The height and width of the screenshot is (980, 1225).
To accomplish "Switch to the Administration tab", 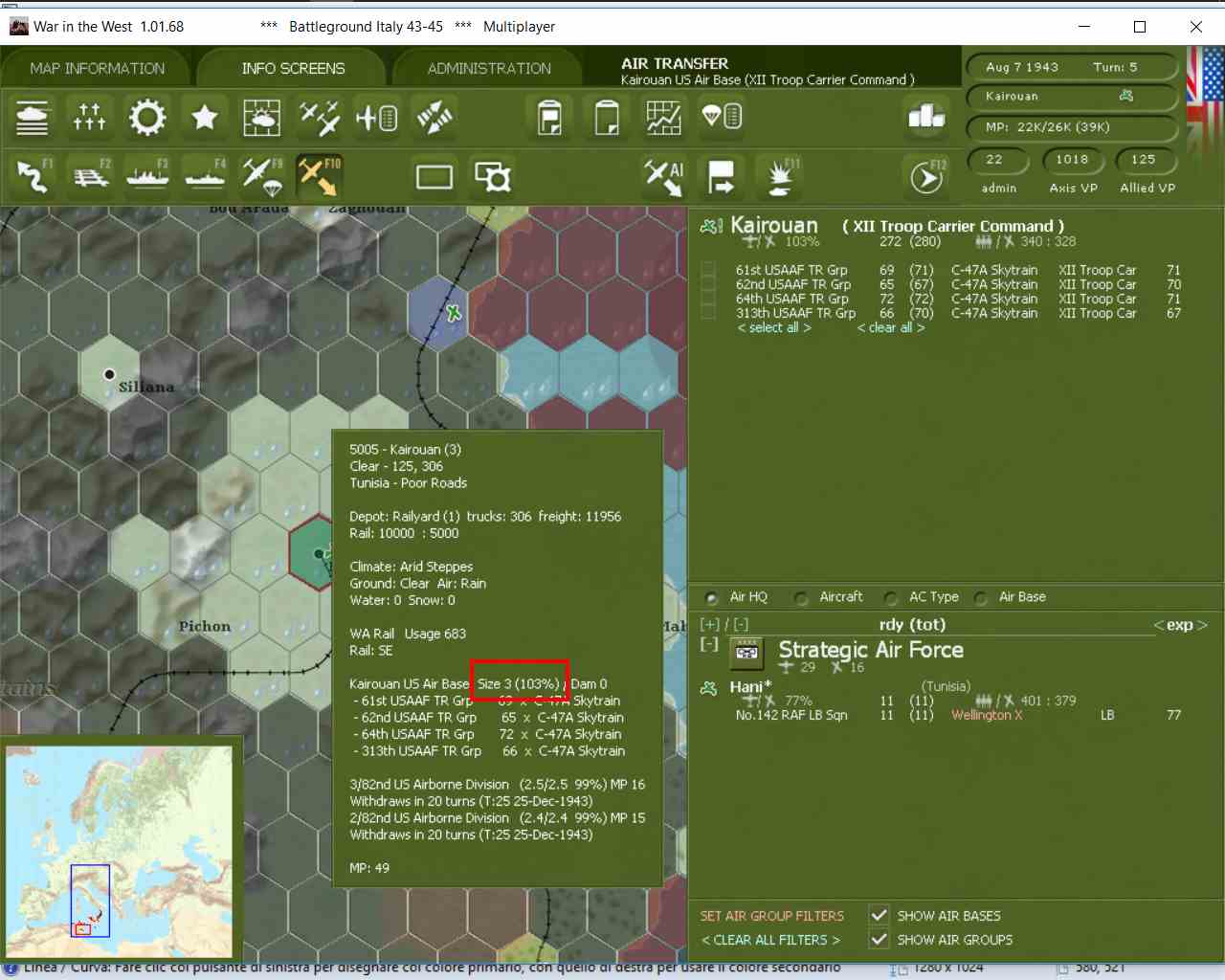I will [x=489, y=68].
